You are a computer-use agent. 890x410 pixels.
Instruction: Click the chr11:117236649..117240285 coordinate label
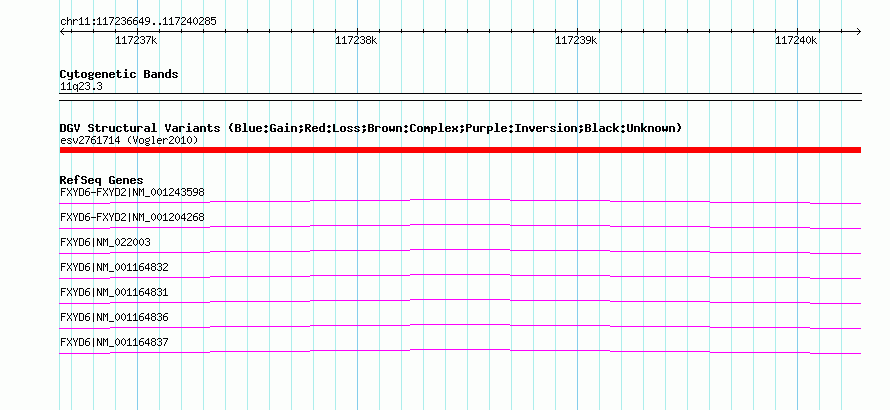click(x=138, y=22)
